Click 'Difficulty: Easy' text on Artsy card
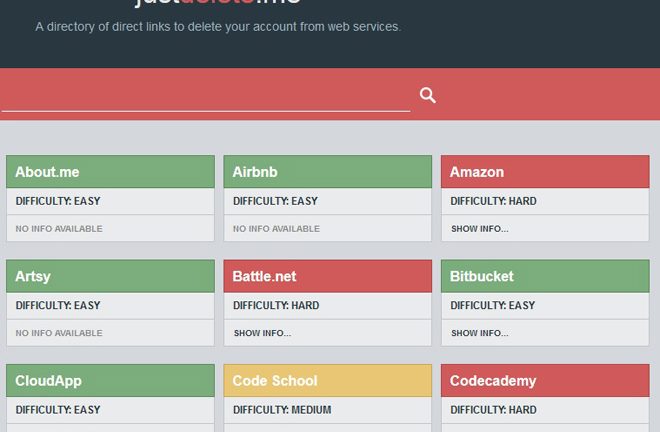 58,305
